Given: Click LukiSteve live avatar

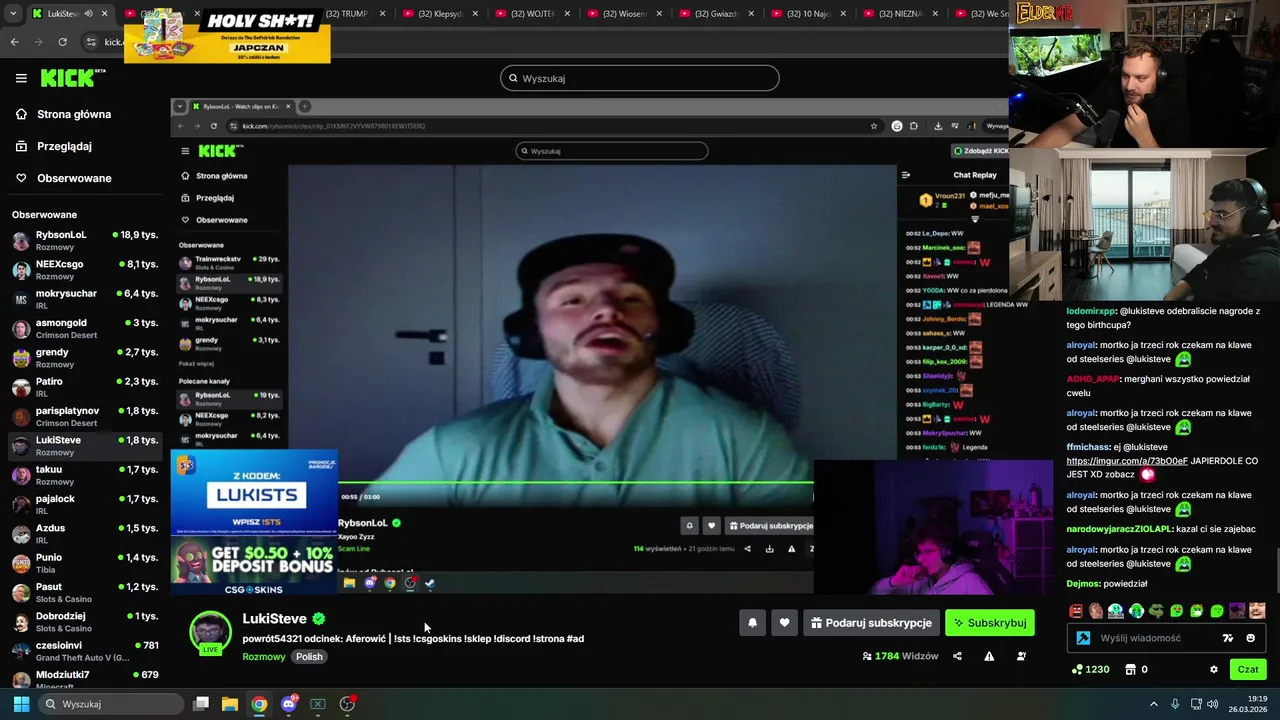Looking at the screenshot, I should [210, 633].
